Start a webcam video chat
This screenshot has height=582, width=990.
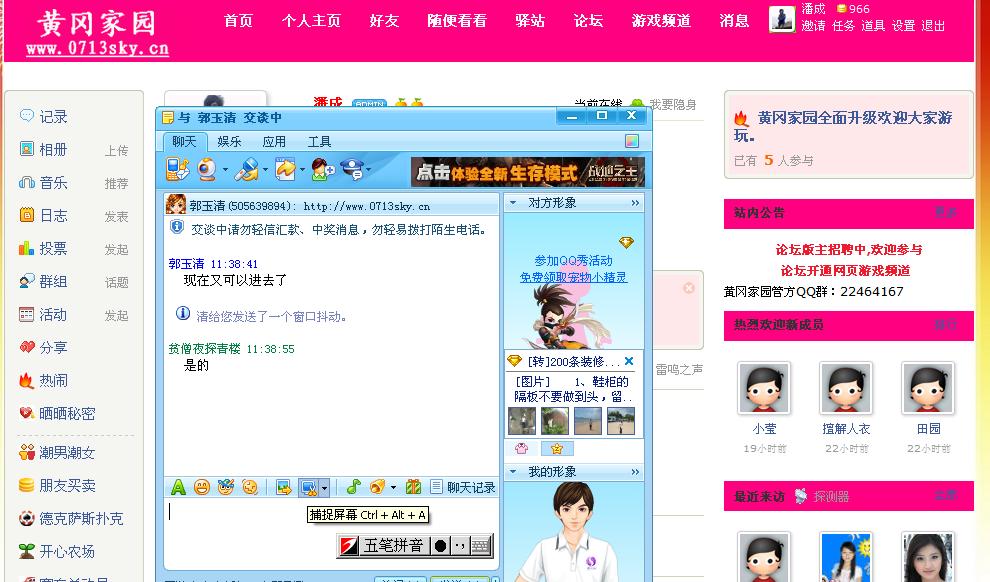pyautogui.click(x=207, y=169)
